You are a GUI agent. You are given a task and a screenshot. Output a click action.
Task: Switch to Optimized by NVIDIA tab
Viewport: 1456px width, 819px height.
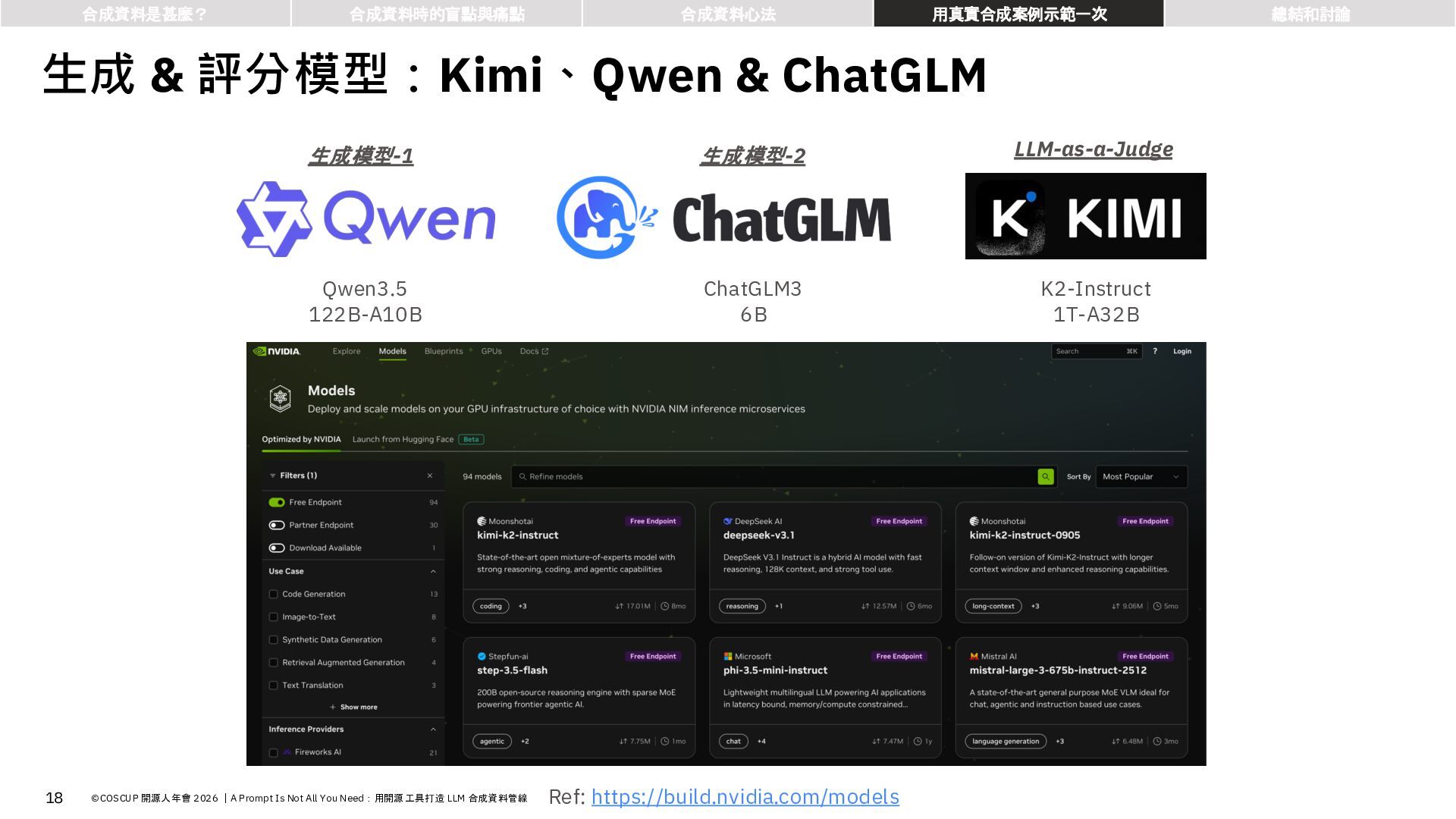click(x=301, y=439)
